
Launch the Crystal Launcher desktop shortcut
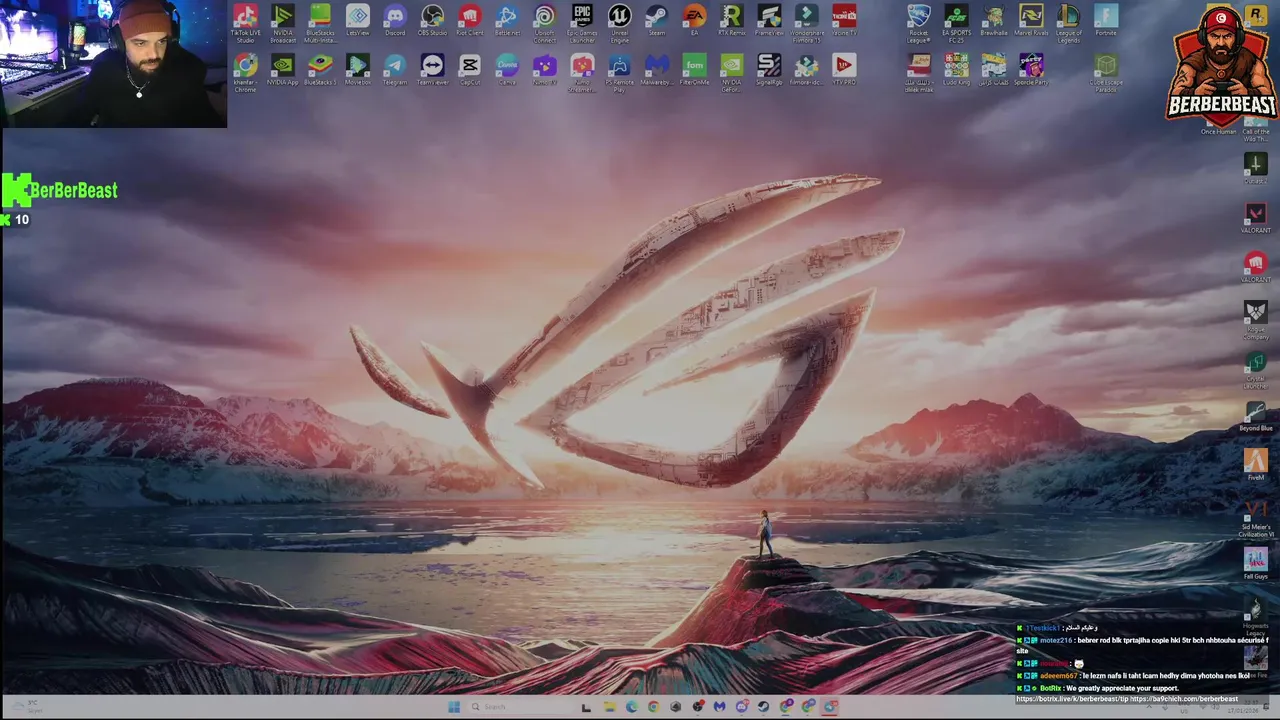pyautogui.click(x=1256, y=369)
